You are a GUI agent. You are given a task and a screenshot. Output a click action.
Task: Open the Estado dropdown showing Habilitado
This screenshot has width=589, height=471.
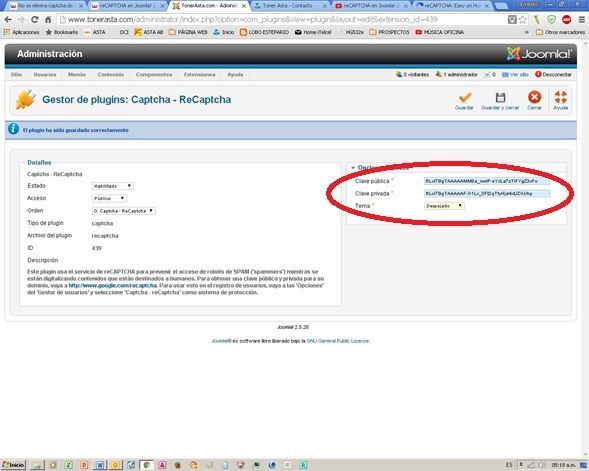point(113,186)
